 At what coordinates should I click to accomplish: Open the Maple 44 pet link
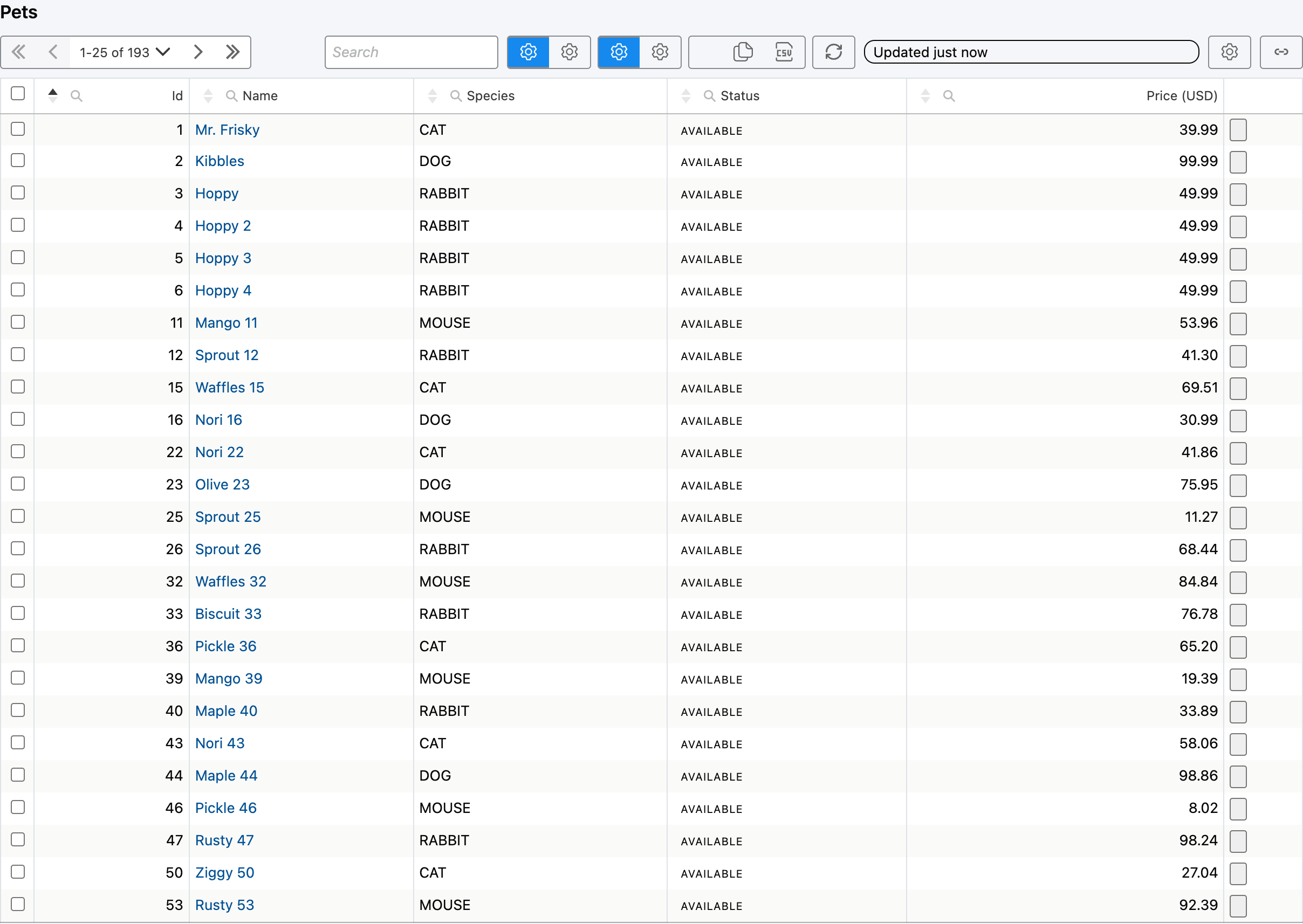(x=227, y=776)
